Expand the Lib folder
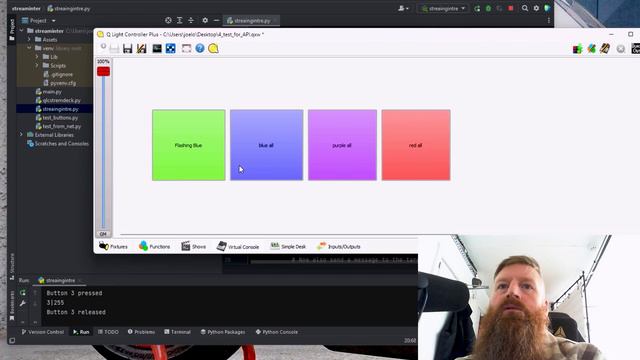This screenshot has width=640, height=360. [37, 57]
